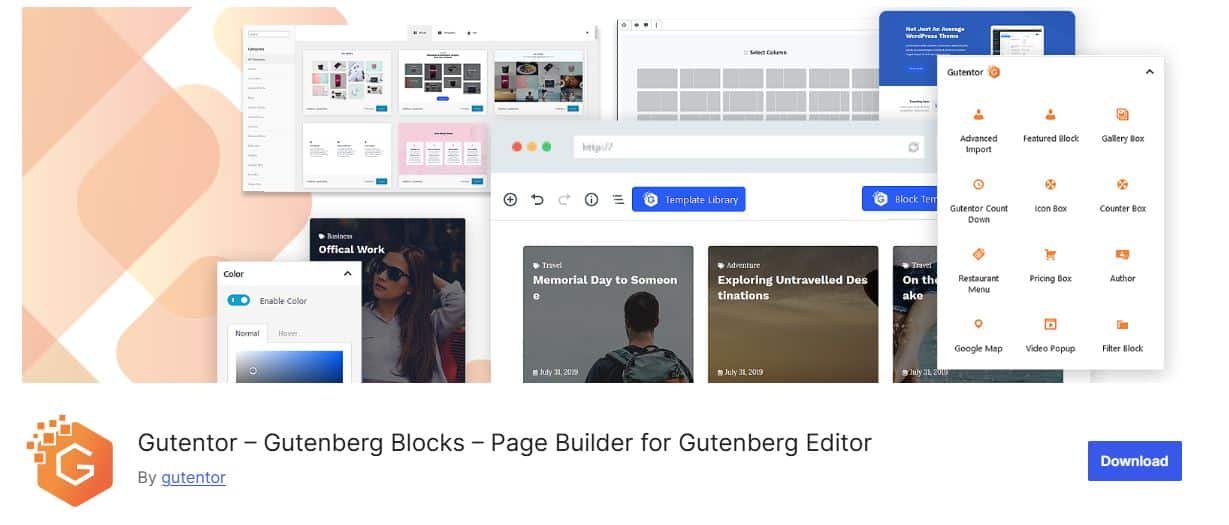Choose the Gallery Box block icon
Viewport: 1229px width, 525px height.
[x=1122, y=115]
